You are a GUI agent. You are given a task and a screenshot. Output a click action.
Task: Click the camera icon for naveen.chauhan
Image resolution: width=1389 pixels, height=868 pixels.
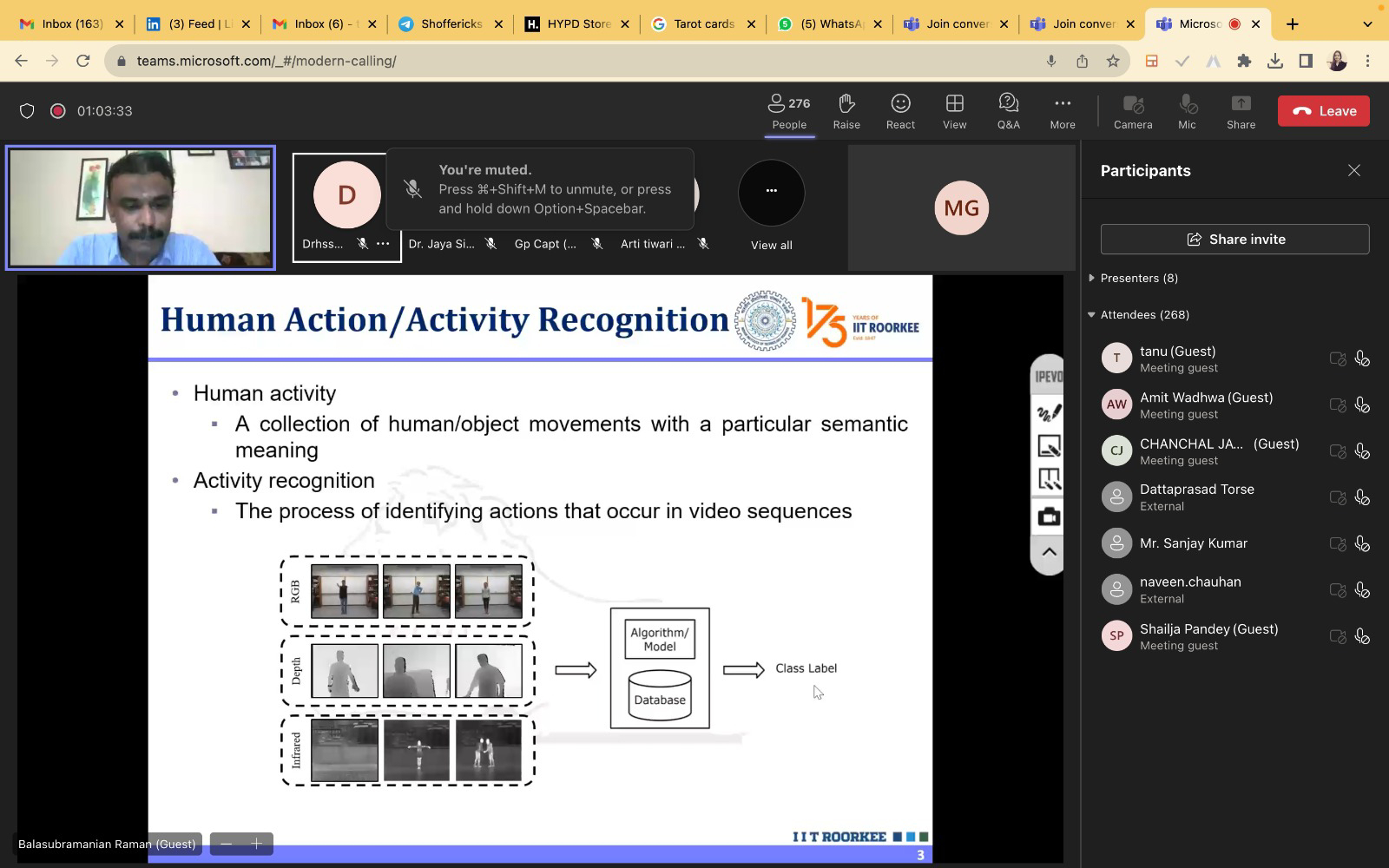1338,590
